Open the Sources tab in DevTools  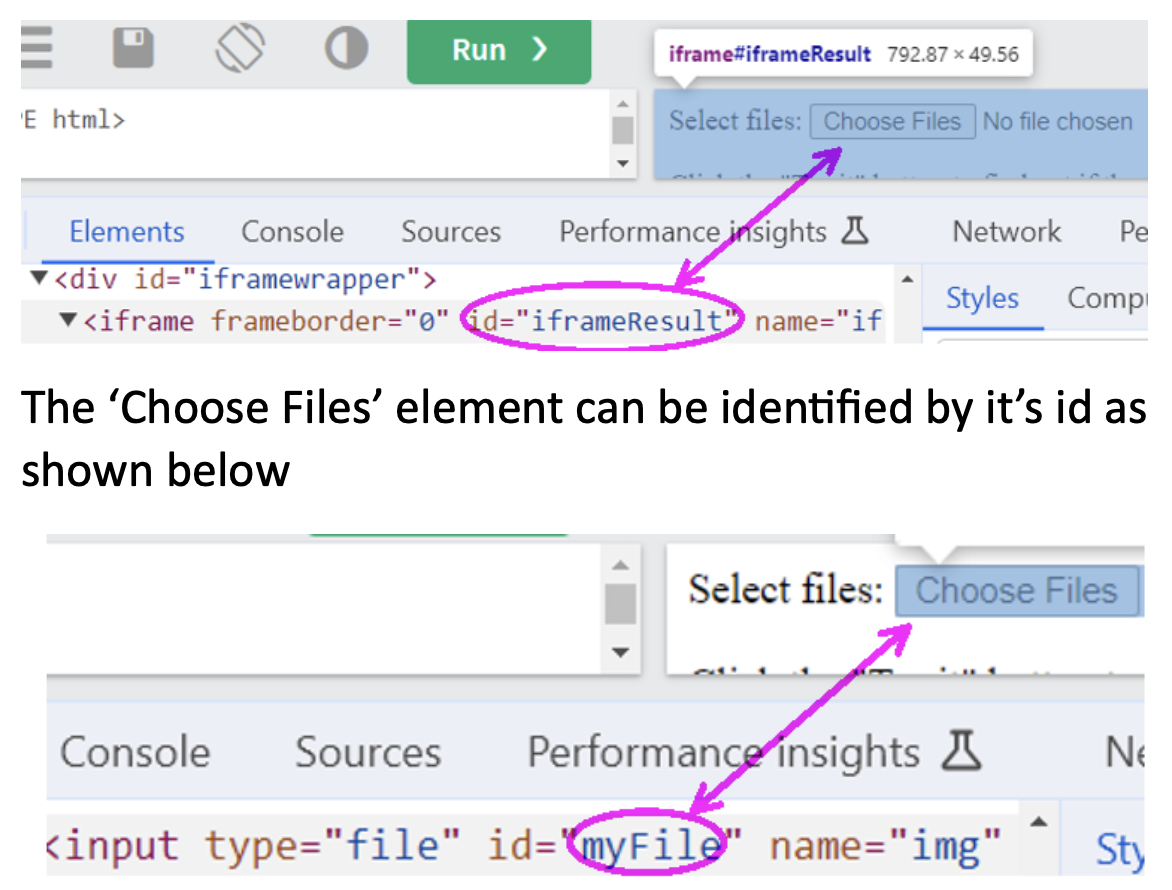click(451, 231)
